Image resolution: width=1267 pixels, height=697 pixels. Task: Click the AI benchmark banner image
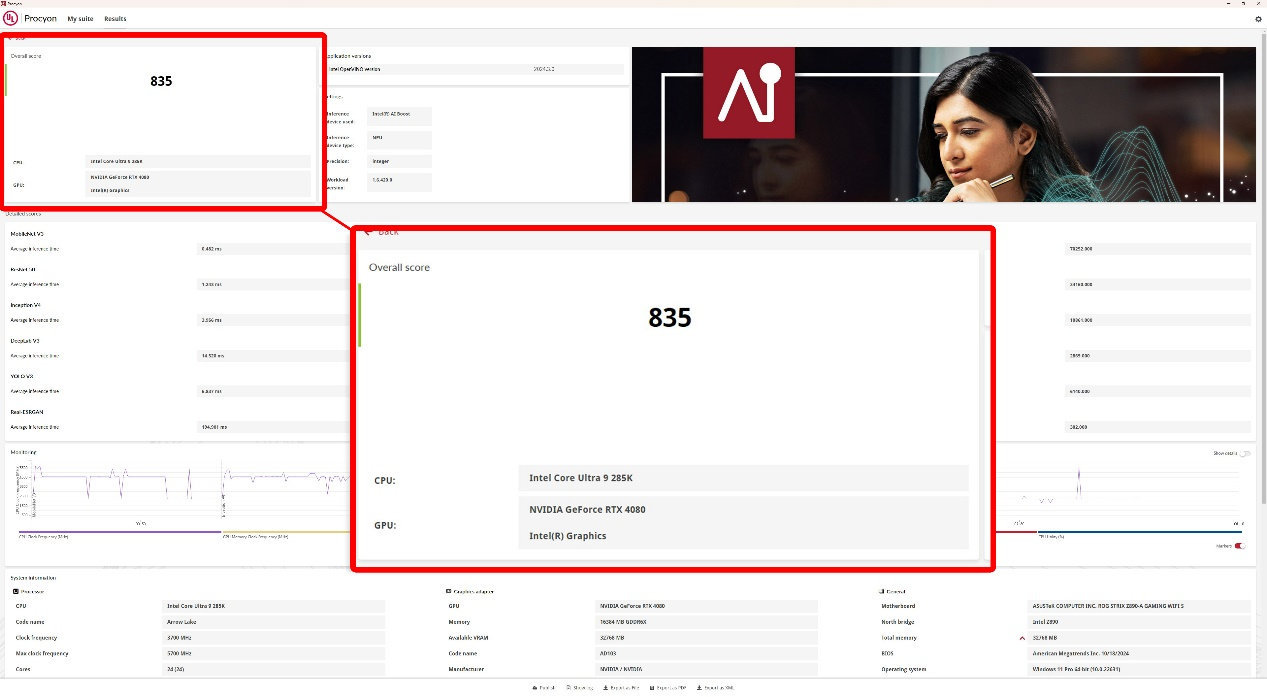point(943,124)
